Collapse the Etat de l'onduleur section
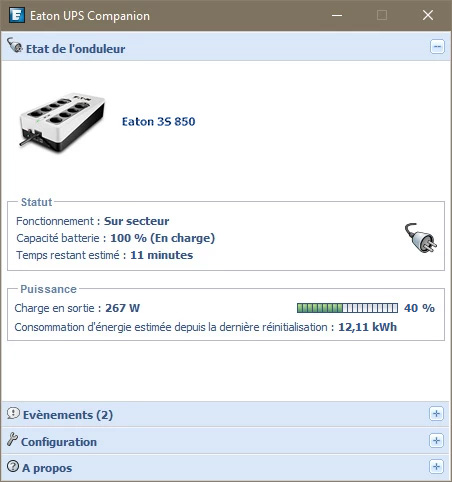Viewport: 452px width, 482px height. 437,47
